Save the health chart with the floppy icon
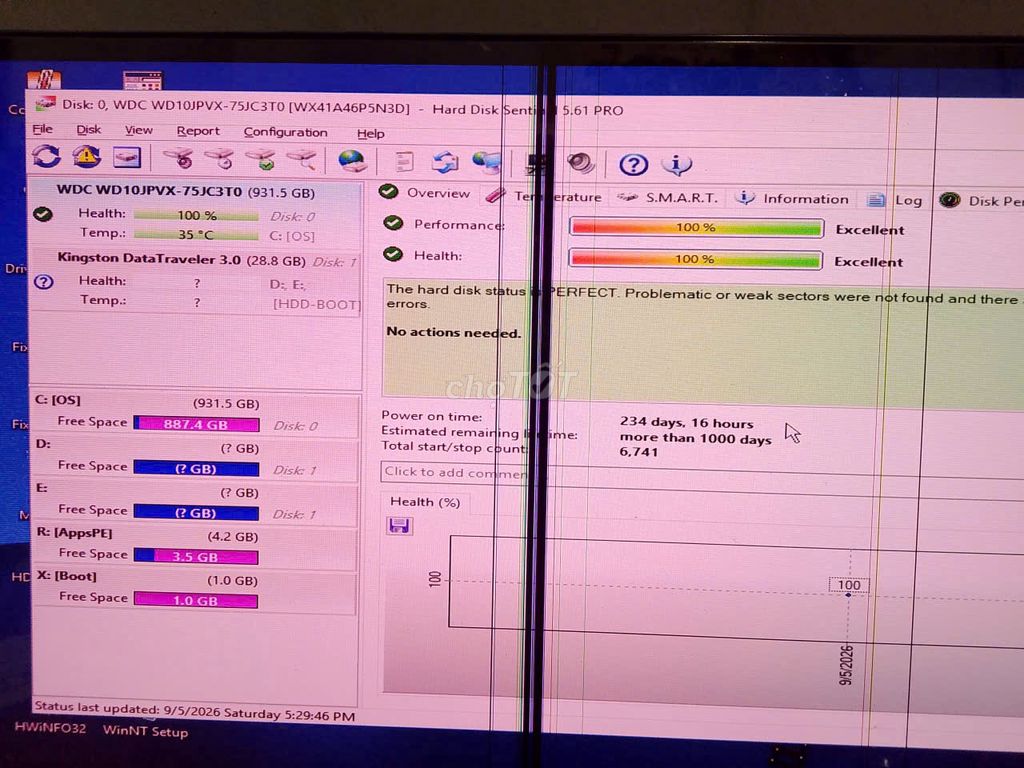Screen dimensions: 1024x768 [x=399, y=526]
